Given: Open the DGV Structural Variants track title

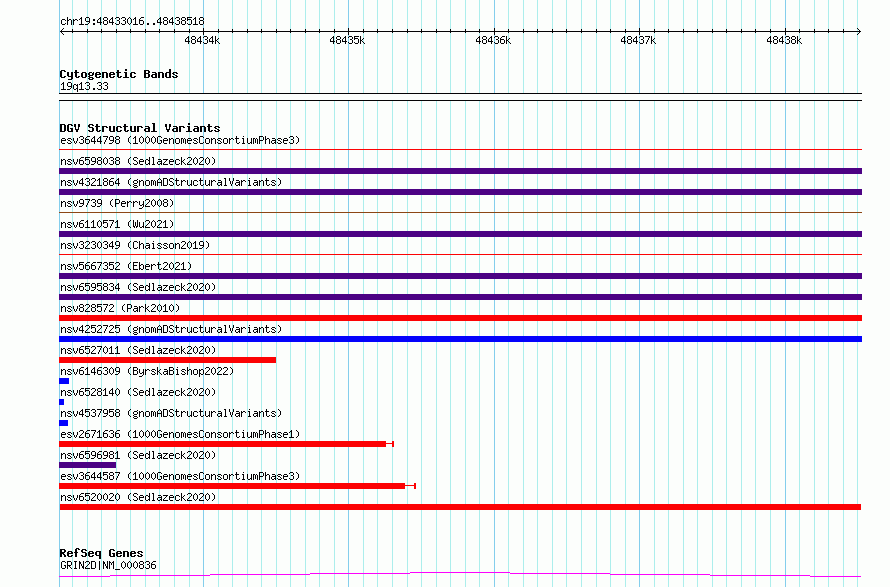Looking at the screenshot, I should click(x=140, y=128).
